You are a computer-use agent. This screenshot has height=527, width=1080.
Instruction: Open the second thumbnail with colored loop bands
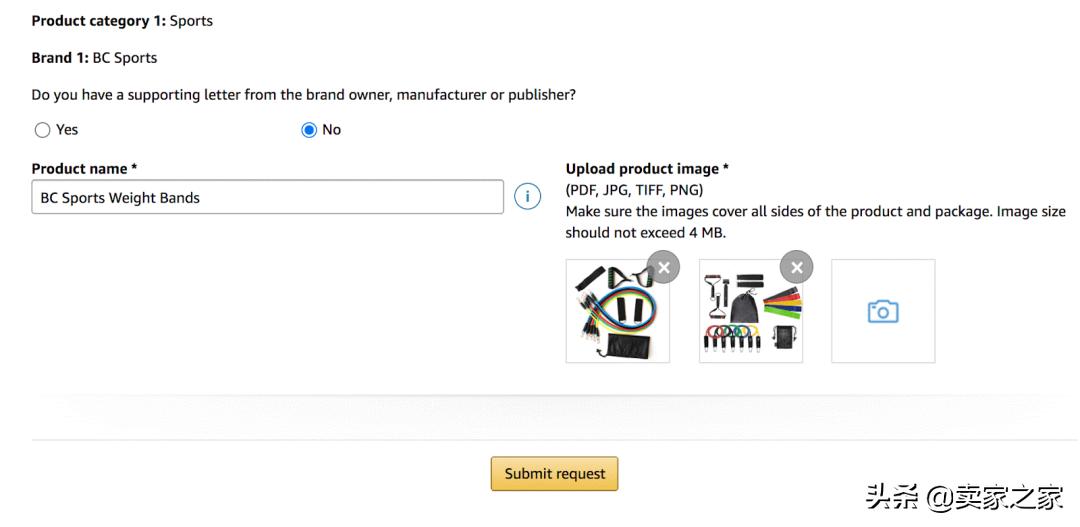click(x=750, y=314)
